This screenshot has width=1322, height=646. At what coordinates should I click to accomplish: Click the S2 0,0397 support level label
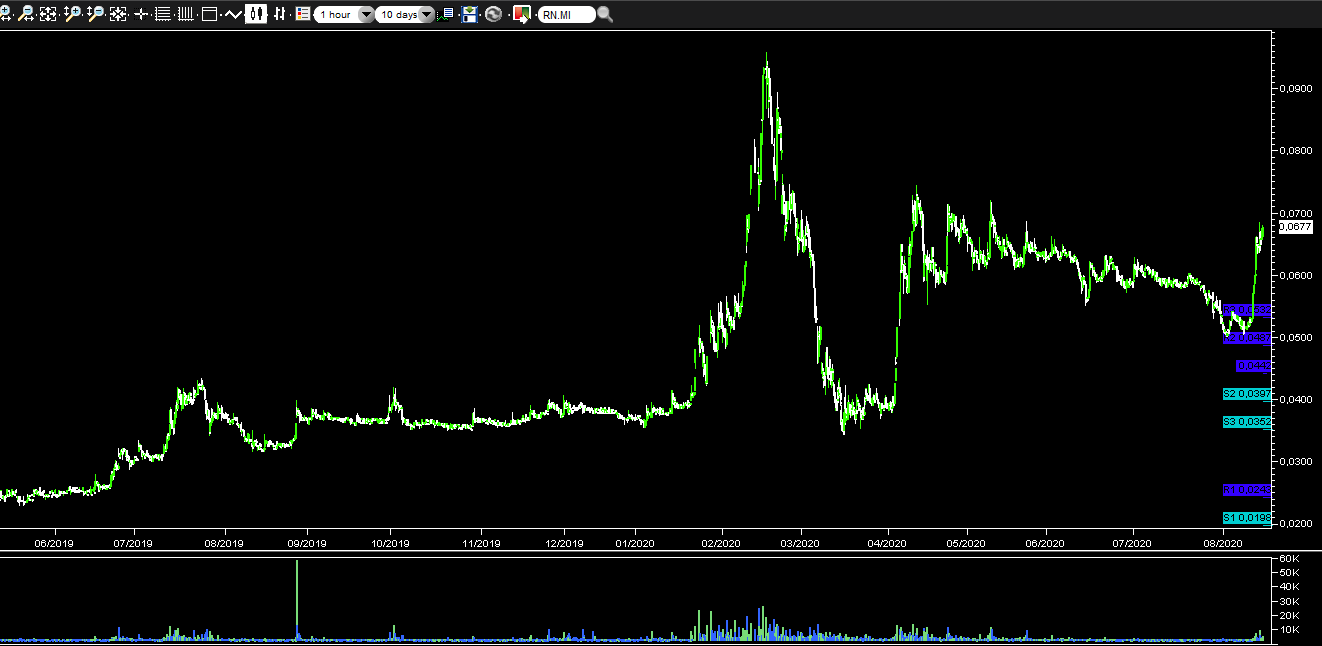[x=1246, y=394]
